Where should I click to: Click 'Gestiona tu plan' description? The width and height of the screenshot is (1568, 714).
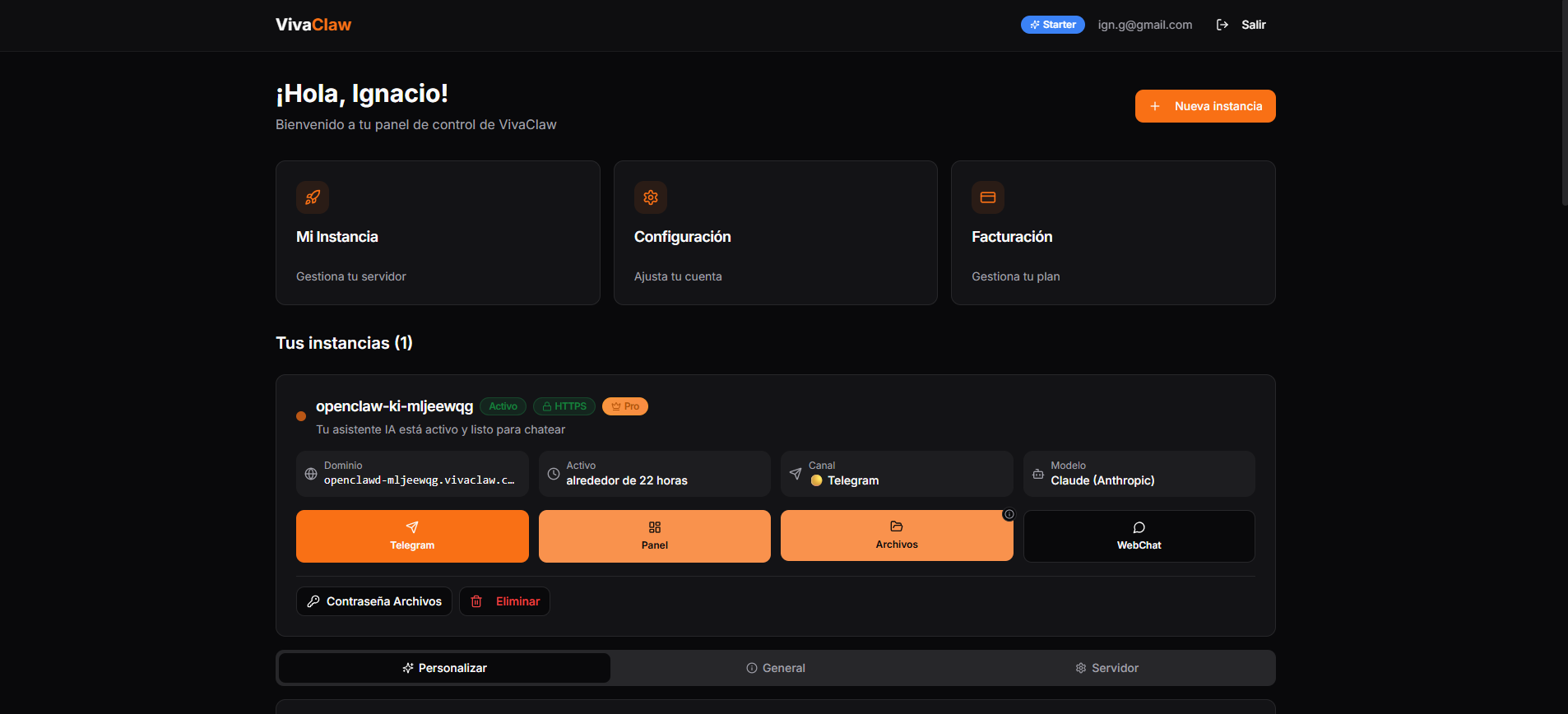click(x=1016, y=276)
